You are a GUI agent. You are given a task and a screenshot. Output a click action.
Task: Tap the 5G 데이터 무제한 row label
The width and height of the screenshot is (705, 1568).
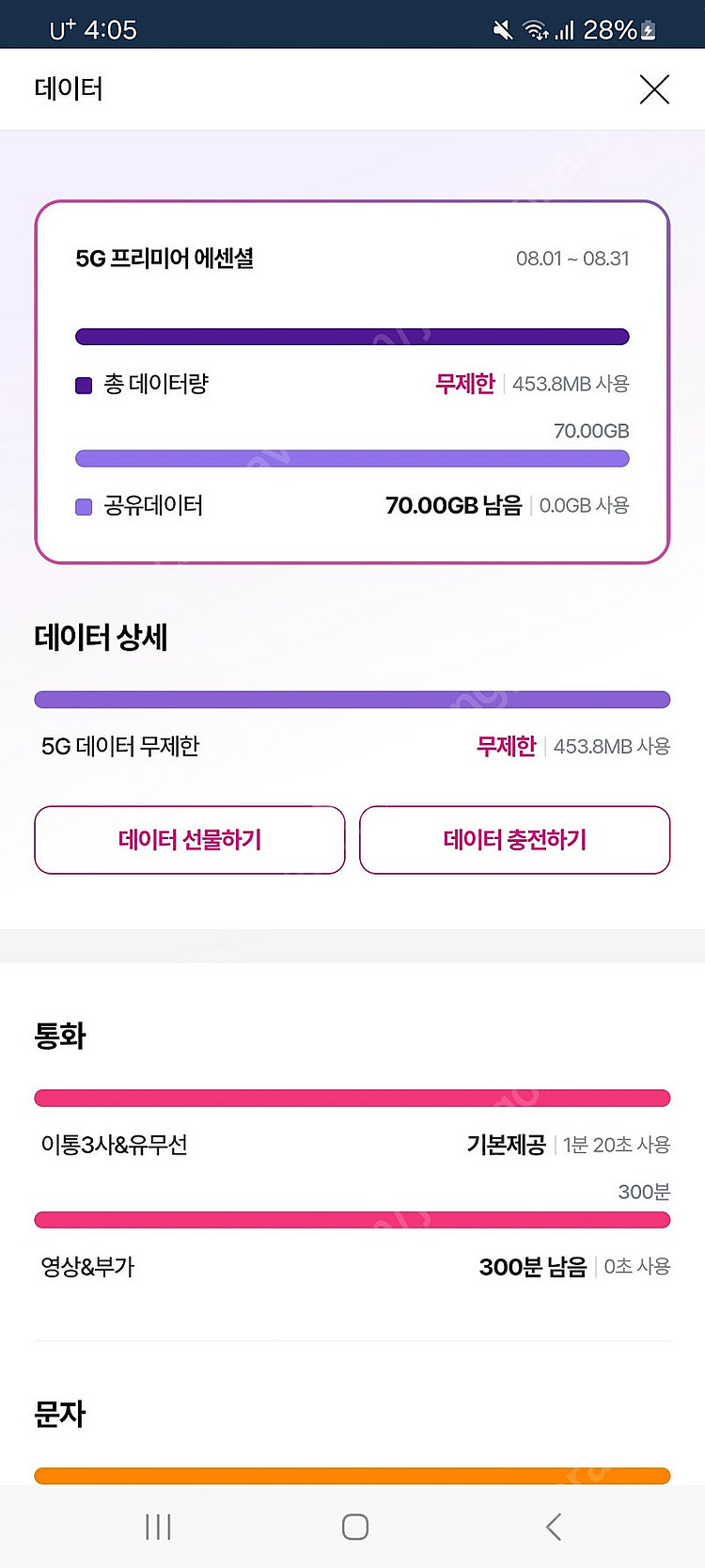(x=120, y=747)
